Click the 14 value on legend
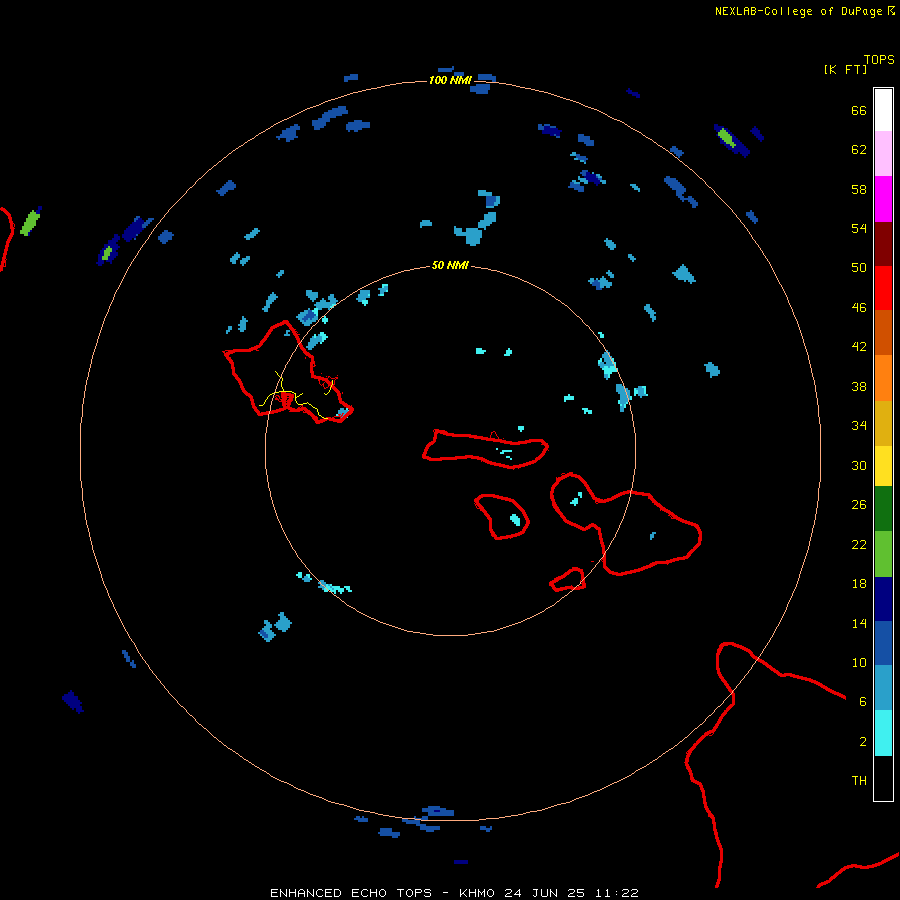The width and height of the screenshot is (900, 900). tap(859, 623)
